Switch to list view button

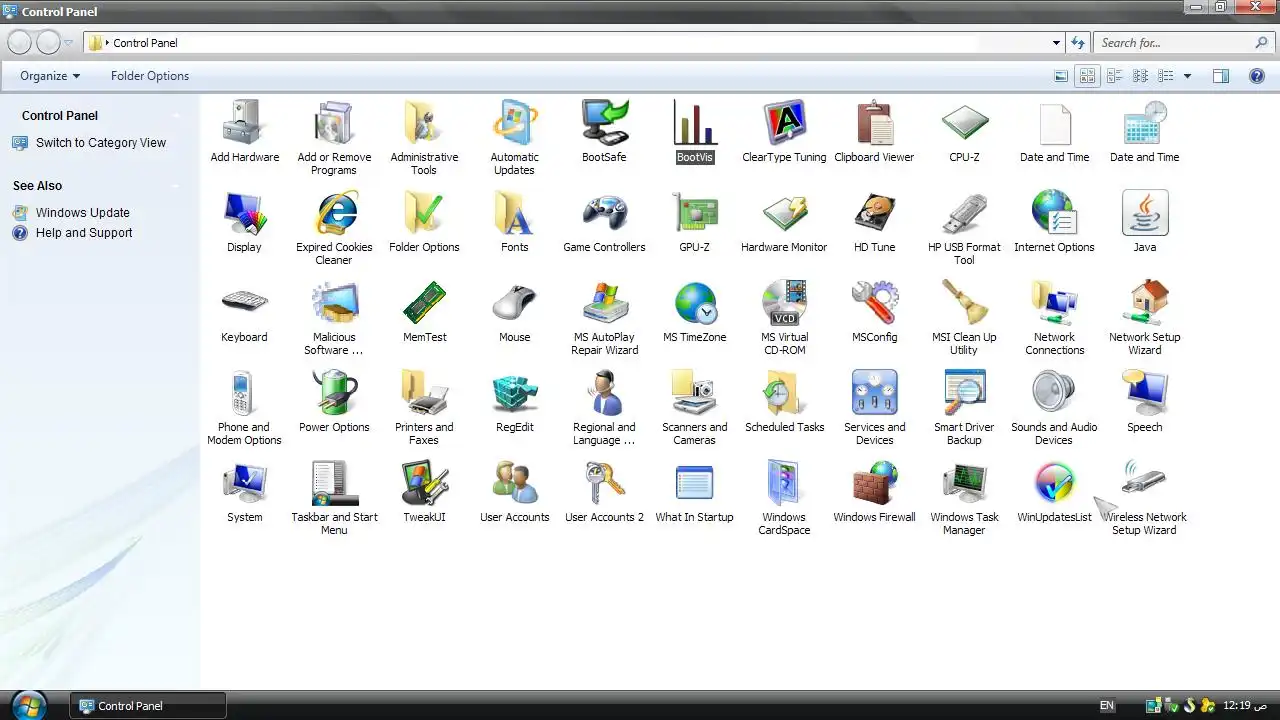coord(1140,76)
